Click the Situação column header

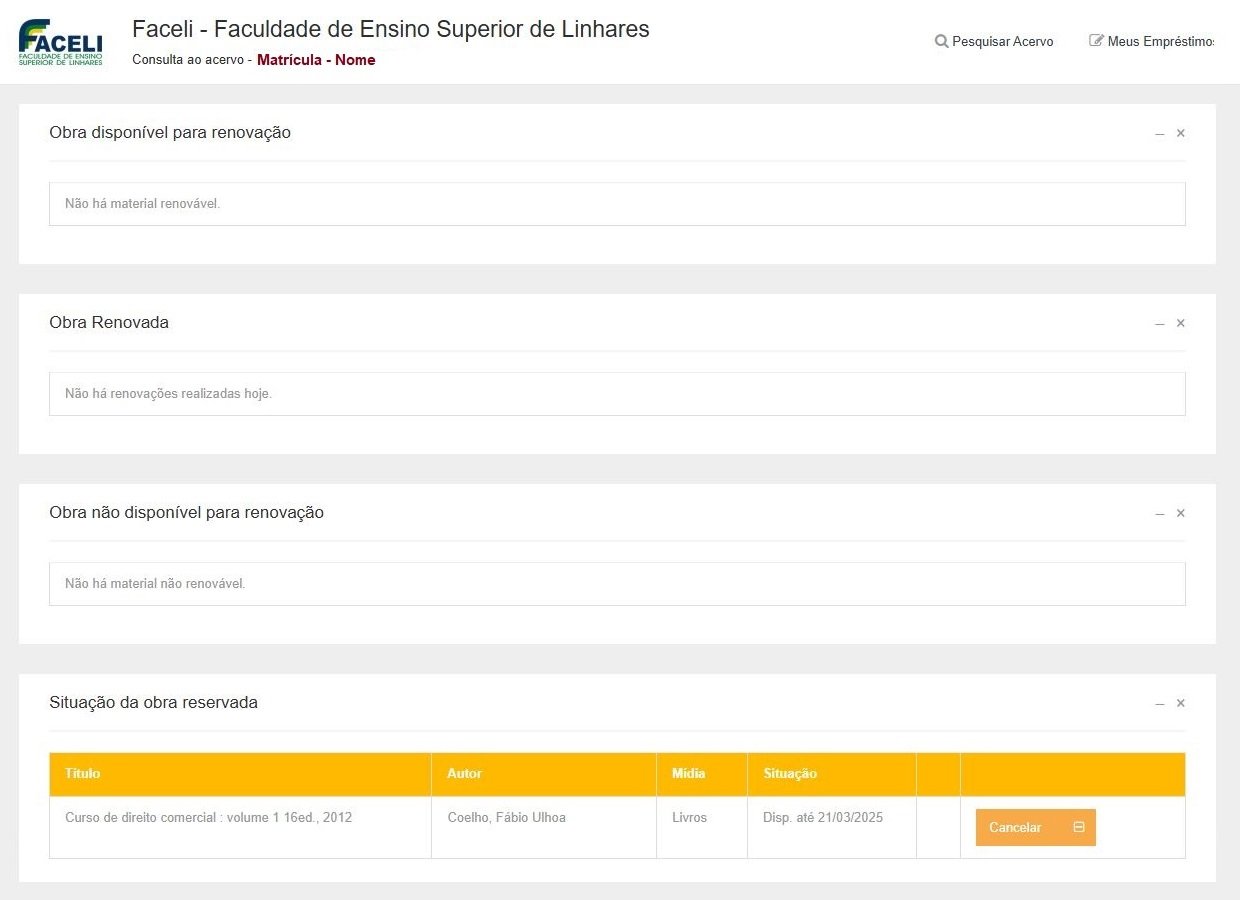click(790, 774)
